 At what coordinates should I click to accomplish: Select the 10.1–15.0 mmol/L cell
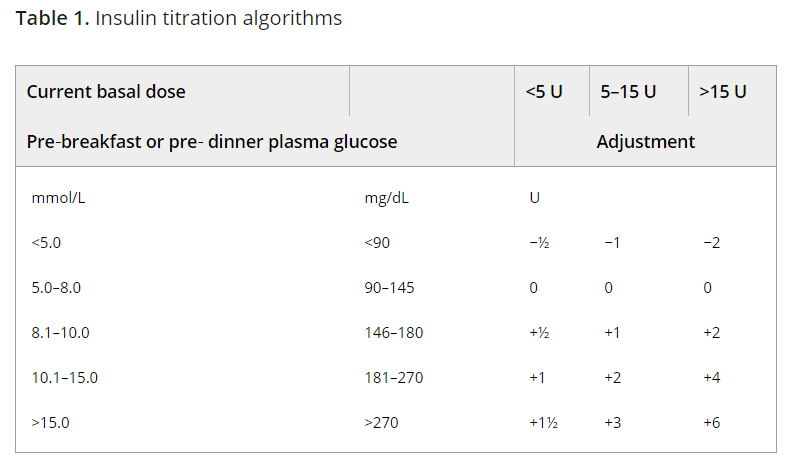tap(64, 378)
